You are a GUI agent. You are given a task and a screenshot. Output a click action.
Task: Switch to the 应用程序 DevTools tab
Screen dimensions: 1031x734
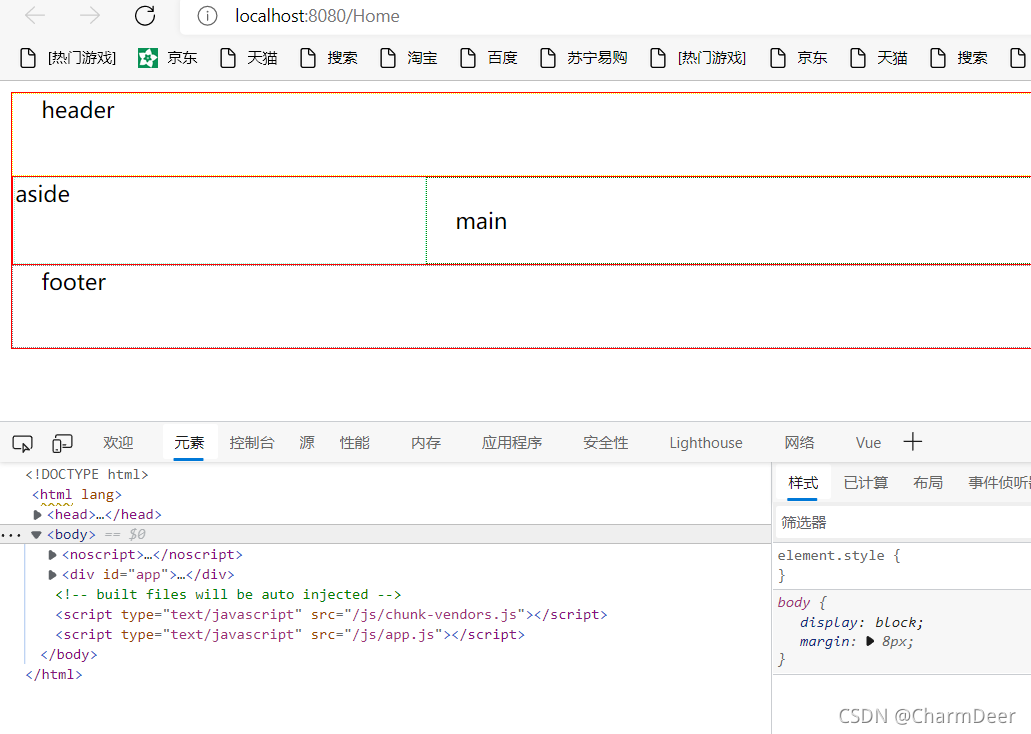512,443
